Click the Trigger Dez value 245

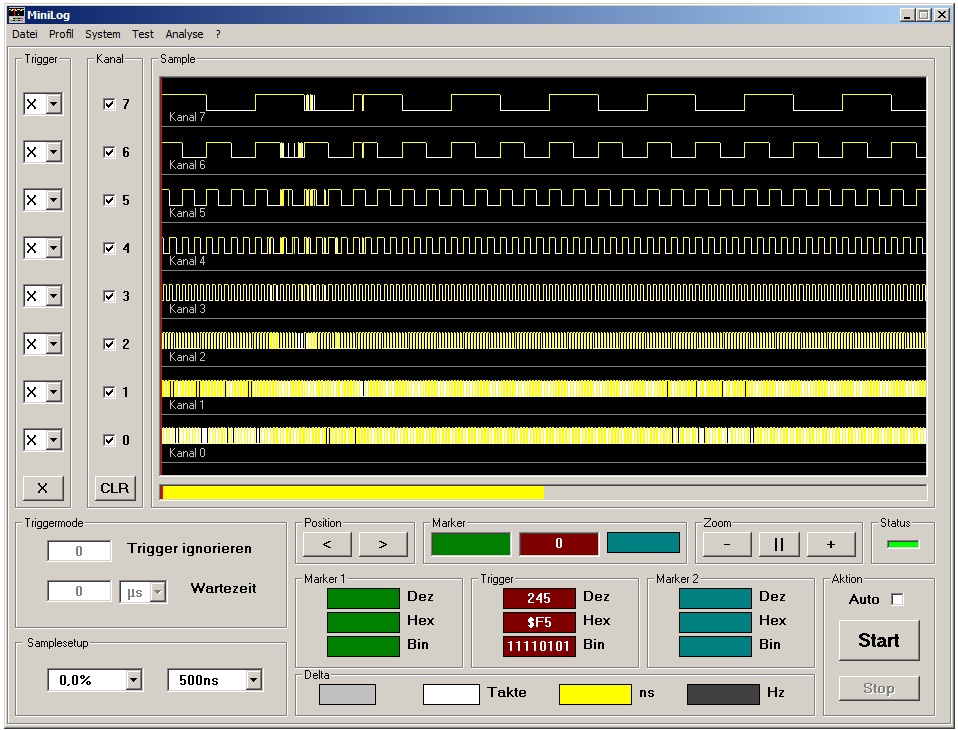coord(539,599)
